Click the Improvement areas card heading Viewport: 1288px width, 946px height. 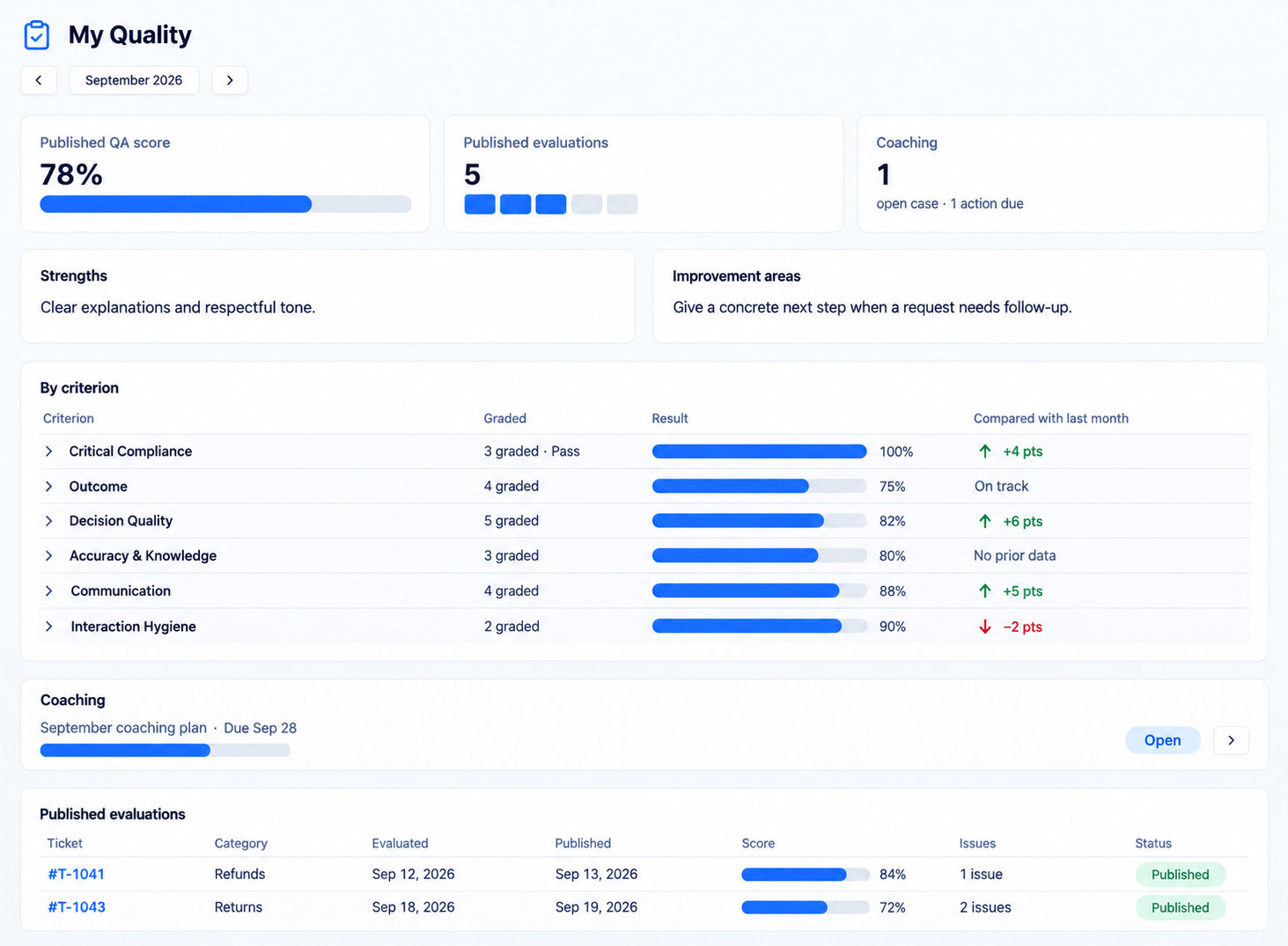[x=736, y=276]
